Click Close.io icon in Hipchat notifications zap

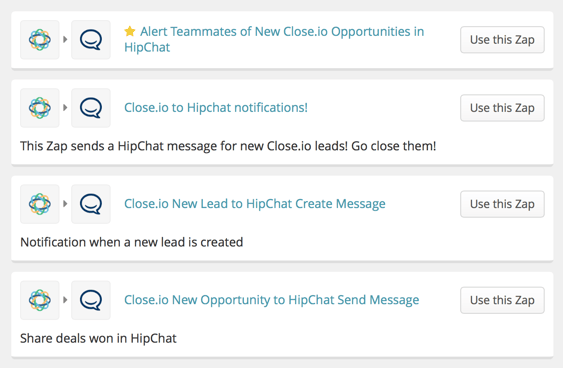coord(40,108)
